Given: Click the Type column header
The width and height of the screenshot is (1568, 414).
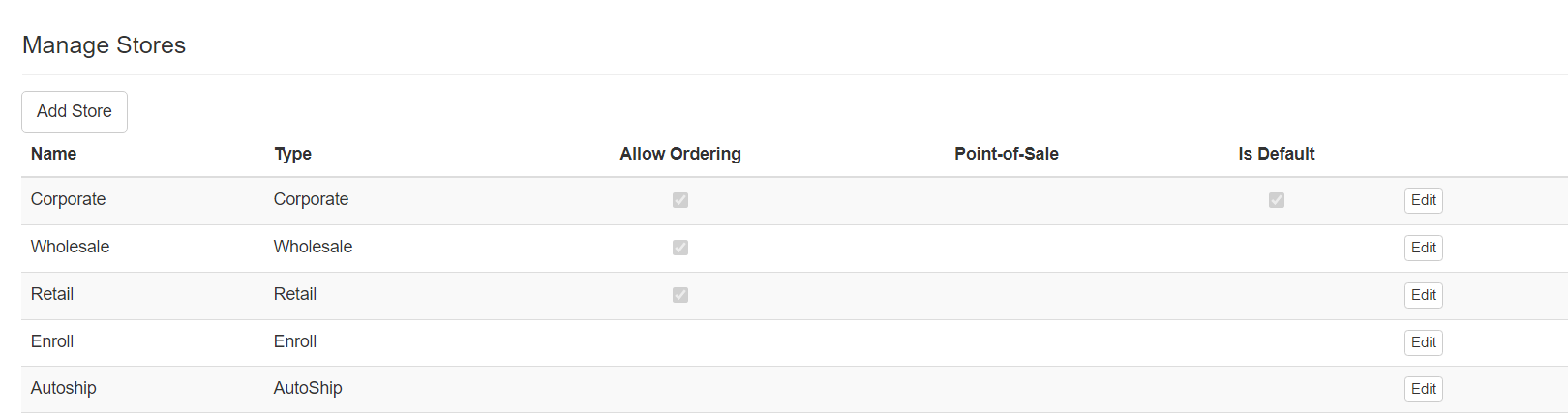Looking at the screenshot, I should pos(292,154).
